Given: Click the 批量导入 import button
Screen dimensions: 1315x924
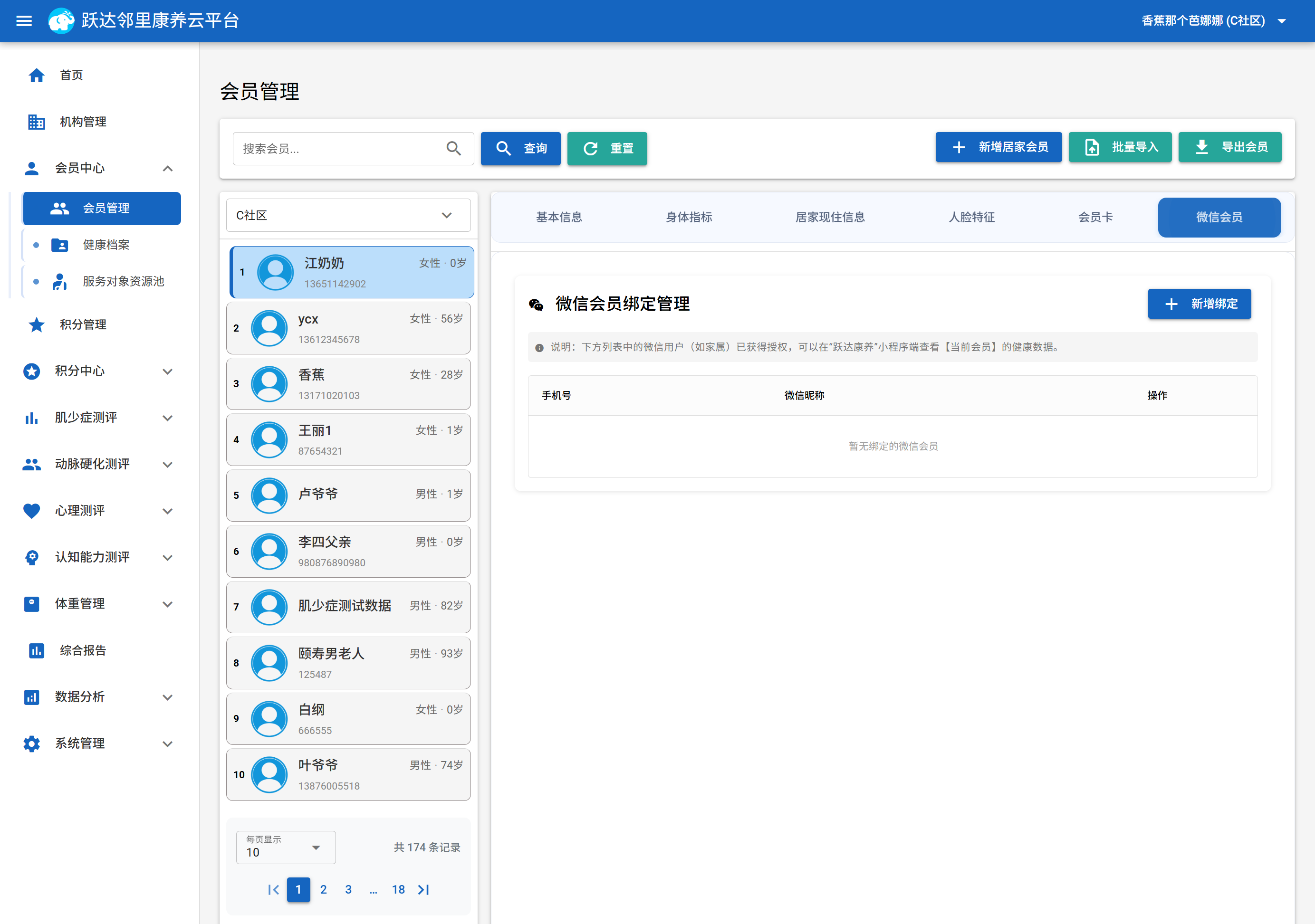Looking at the screenshot, I should (x=1120, y=147).
